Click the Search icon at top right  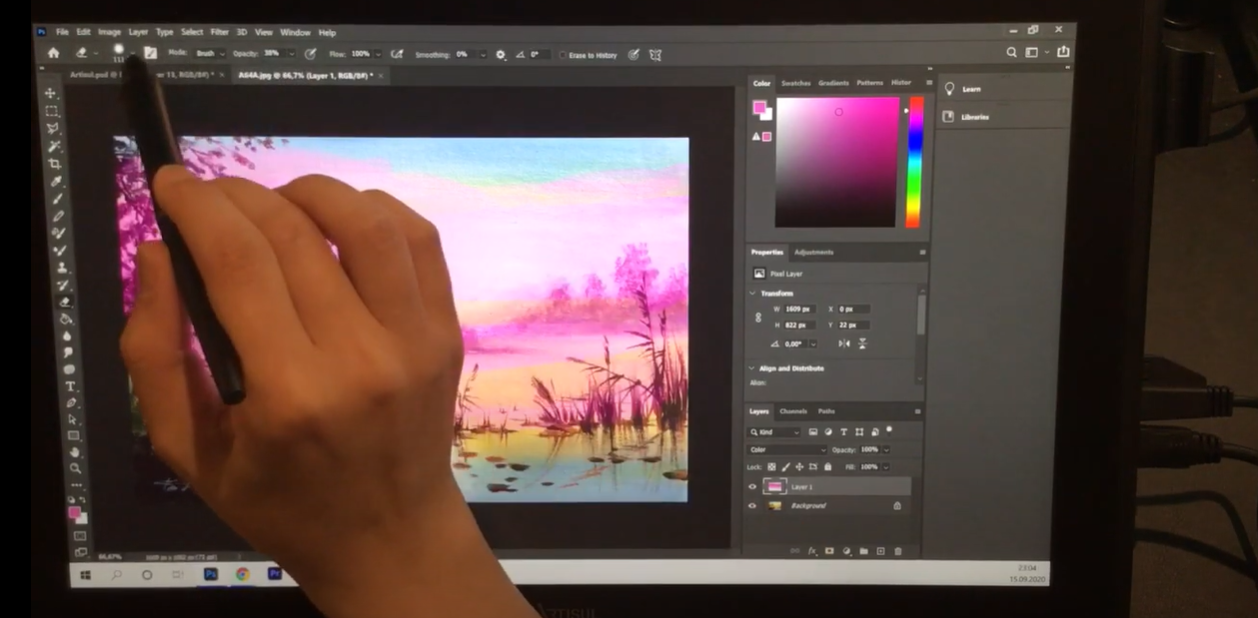pyautogui.click(x=1012, y=52)
